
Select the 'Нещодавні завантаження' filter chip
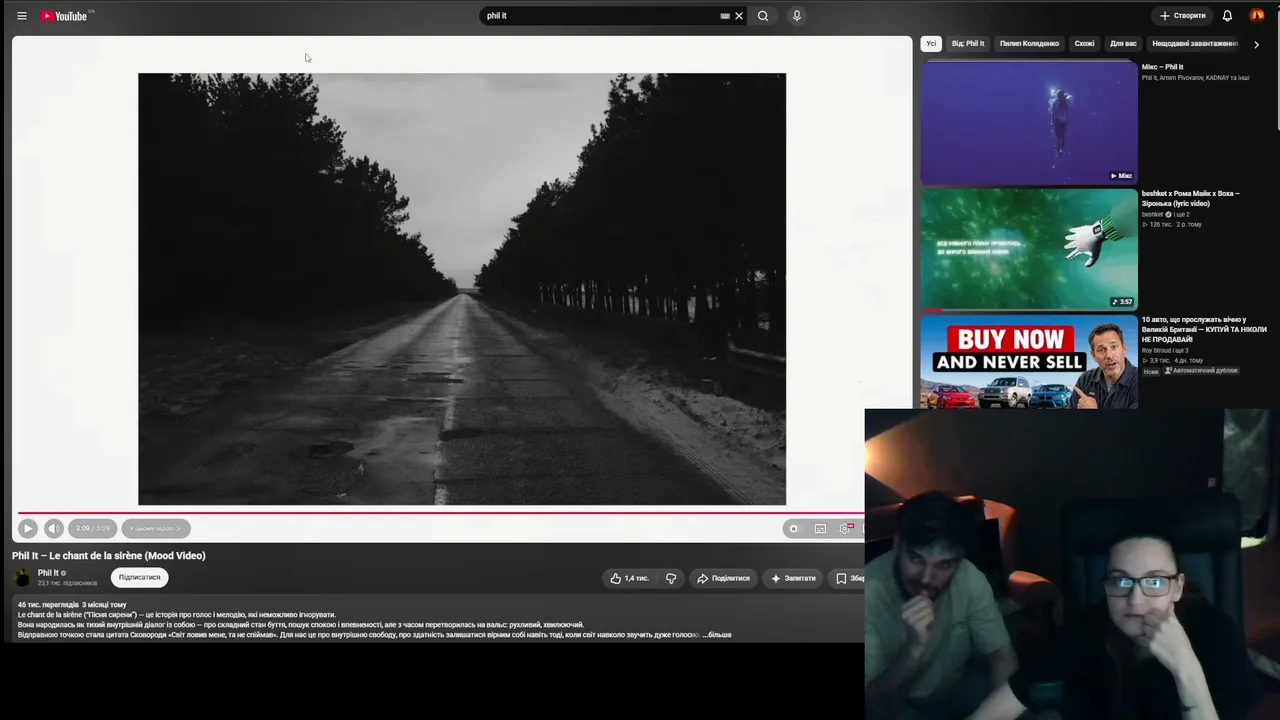[x=1195, y=44]
